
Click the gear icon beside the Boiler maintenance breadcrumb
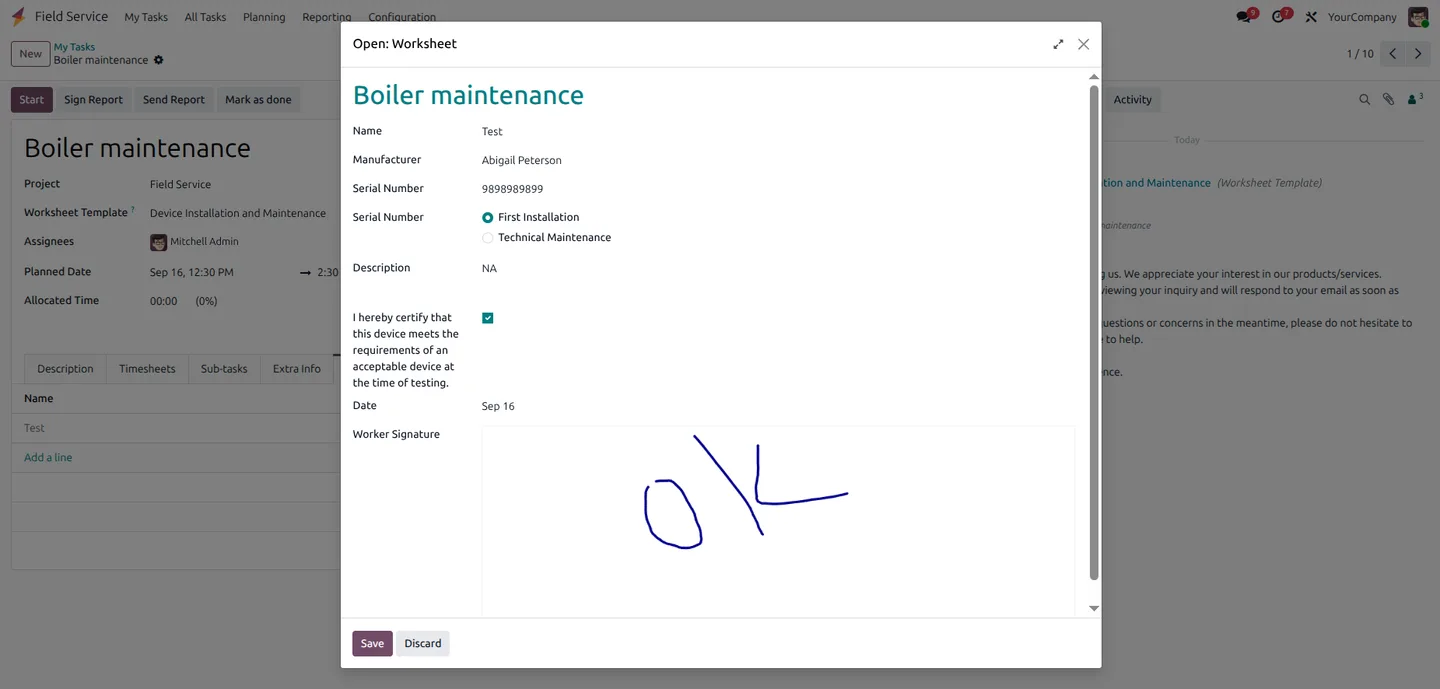pos(158,60)
